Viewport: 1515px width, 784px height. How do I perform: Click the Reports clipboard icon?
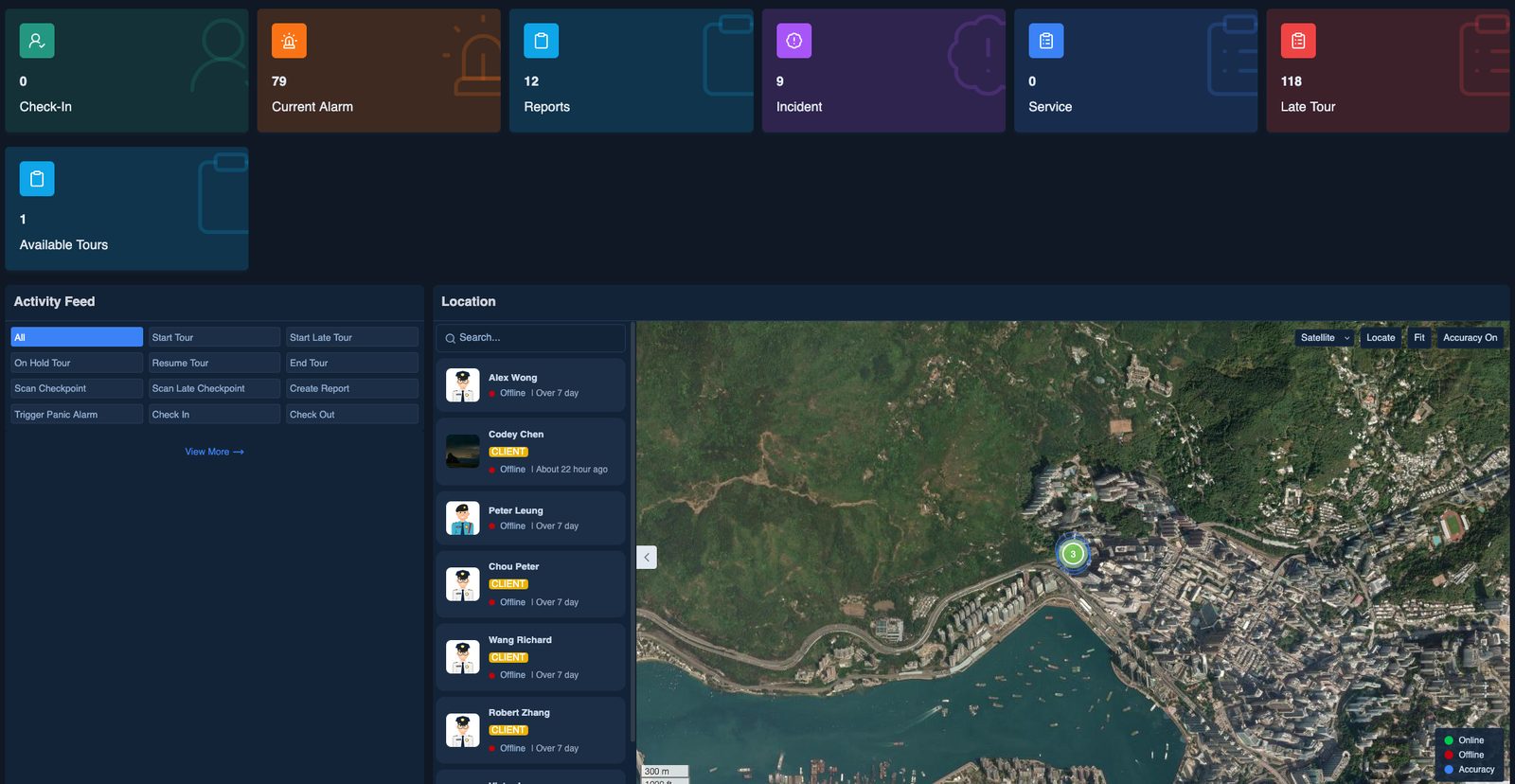click(542, 41)
